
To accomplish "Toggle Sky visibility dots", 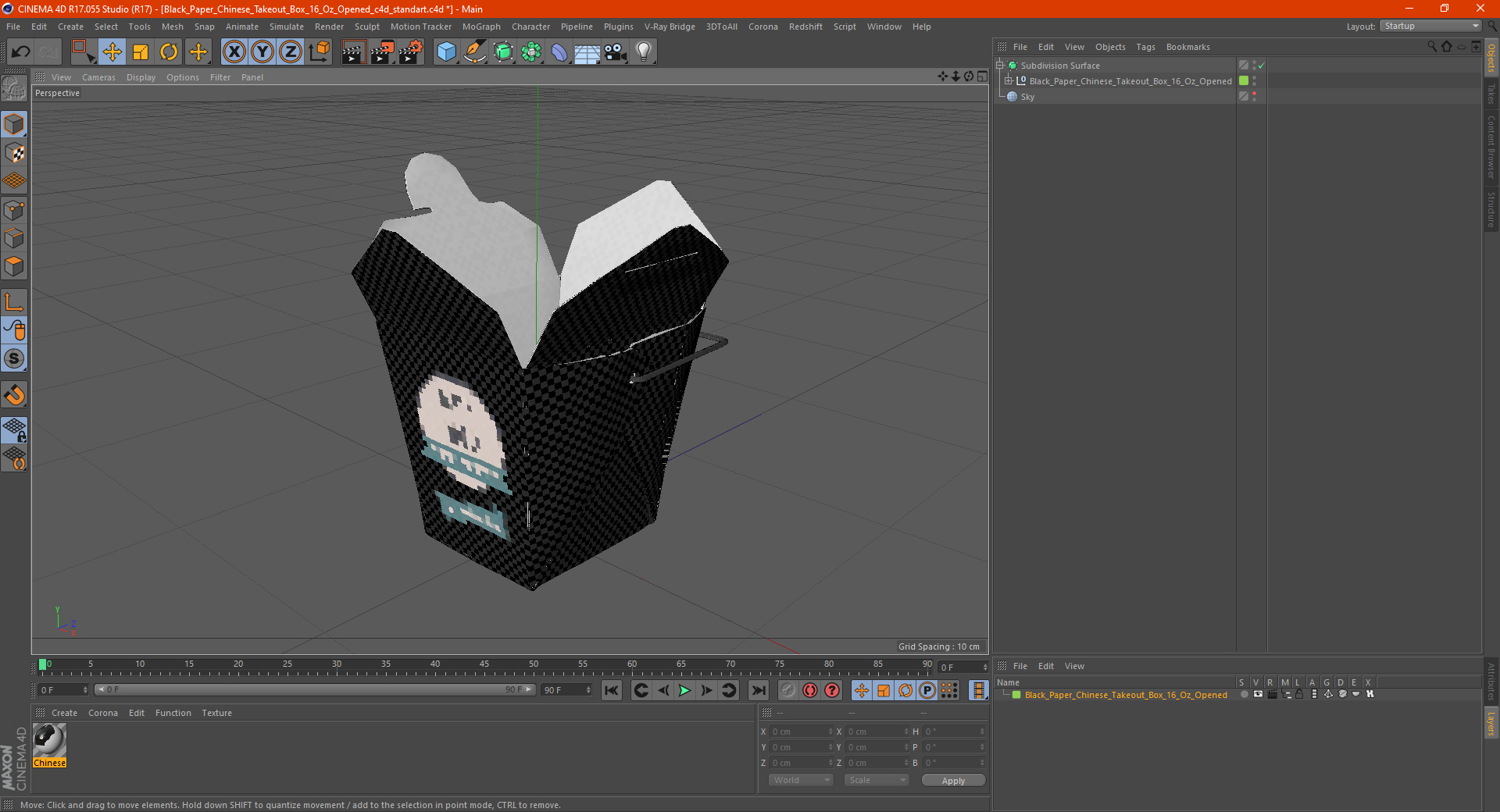I will point(1254,97).
